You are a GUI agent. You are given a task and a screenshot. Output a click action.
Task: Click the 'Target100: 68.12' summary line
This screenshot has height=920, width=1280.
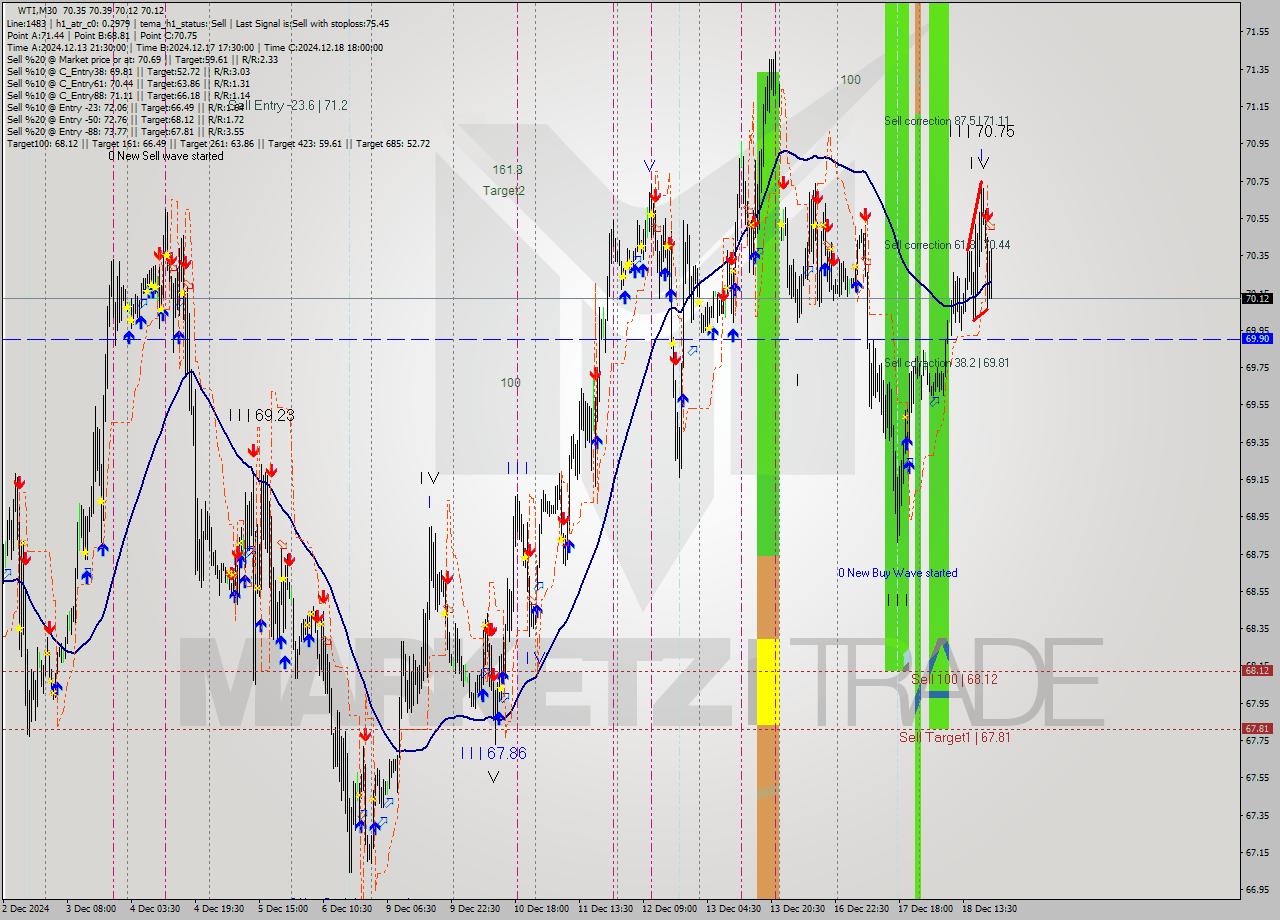[x=219, y=143]
